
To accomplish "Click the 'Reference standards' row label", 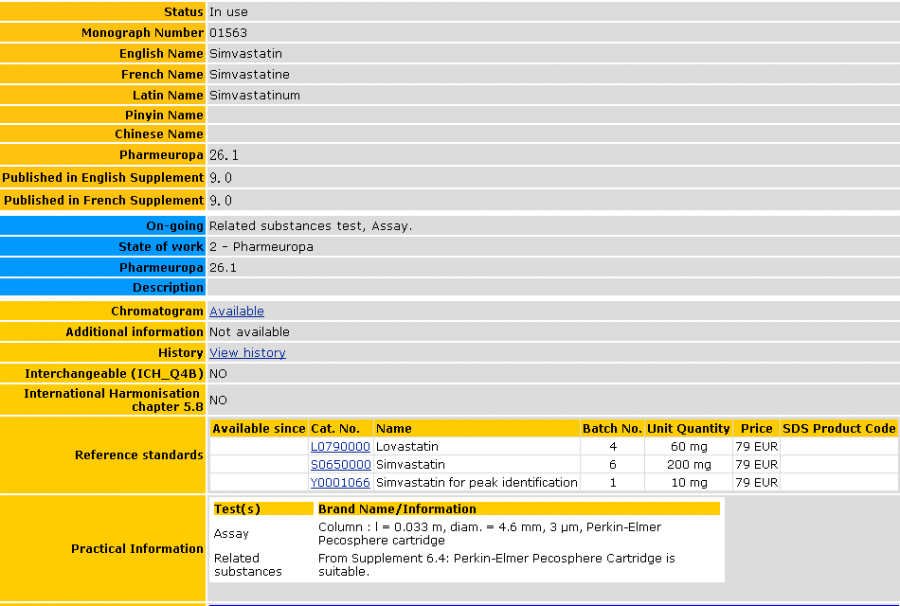I will click(139, 455).
